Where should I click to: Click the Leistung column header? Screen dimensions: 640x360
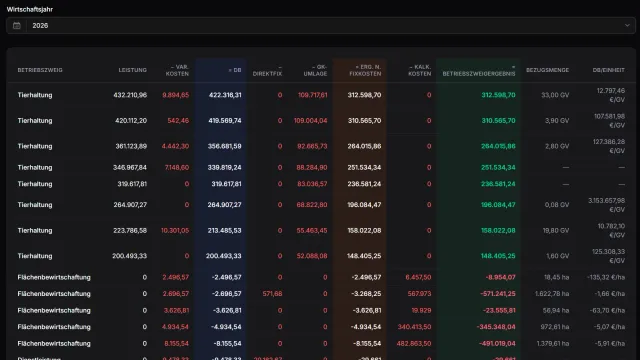coord(133,70)
